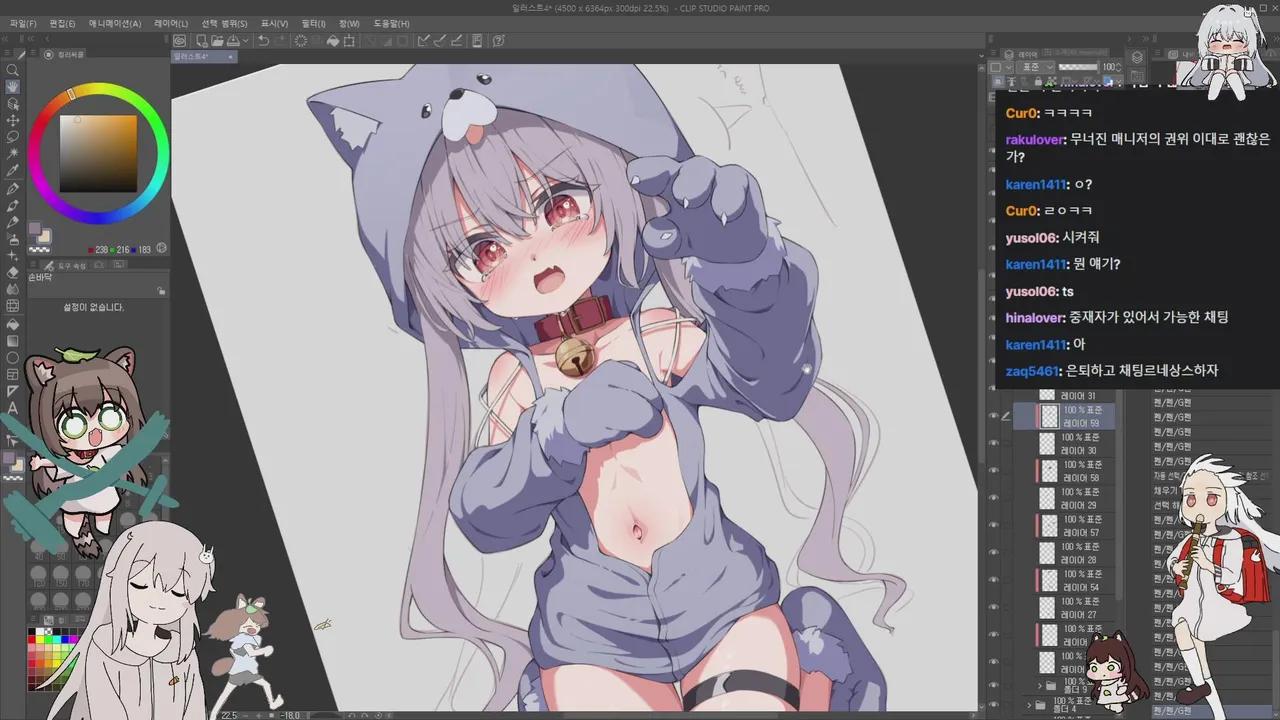The width and height of the screenshot is (1280, 720).
Task: Toggle visibility eye of 레이어 27
Action: [x=994, y=607]
